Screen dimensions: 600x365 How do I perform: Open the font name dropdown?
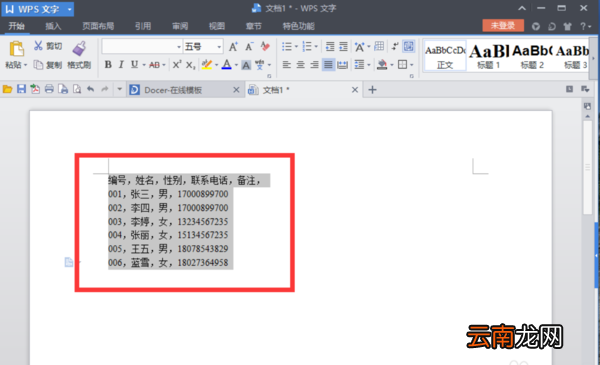click(179, 47)
